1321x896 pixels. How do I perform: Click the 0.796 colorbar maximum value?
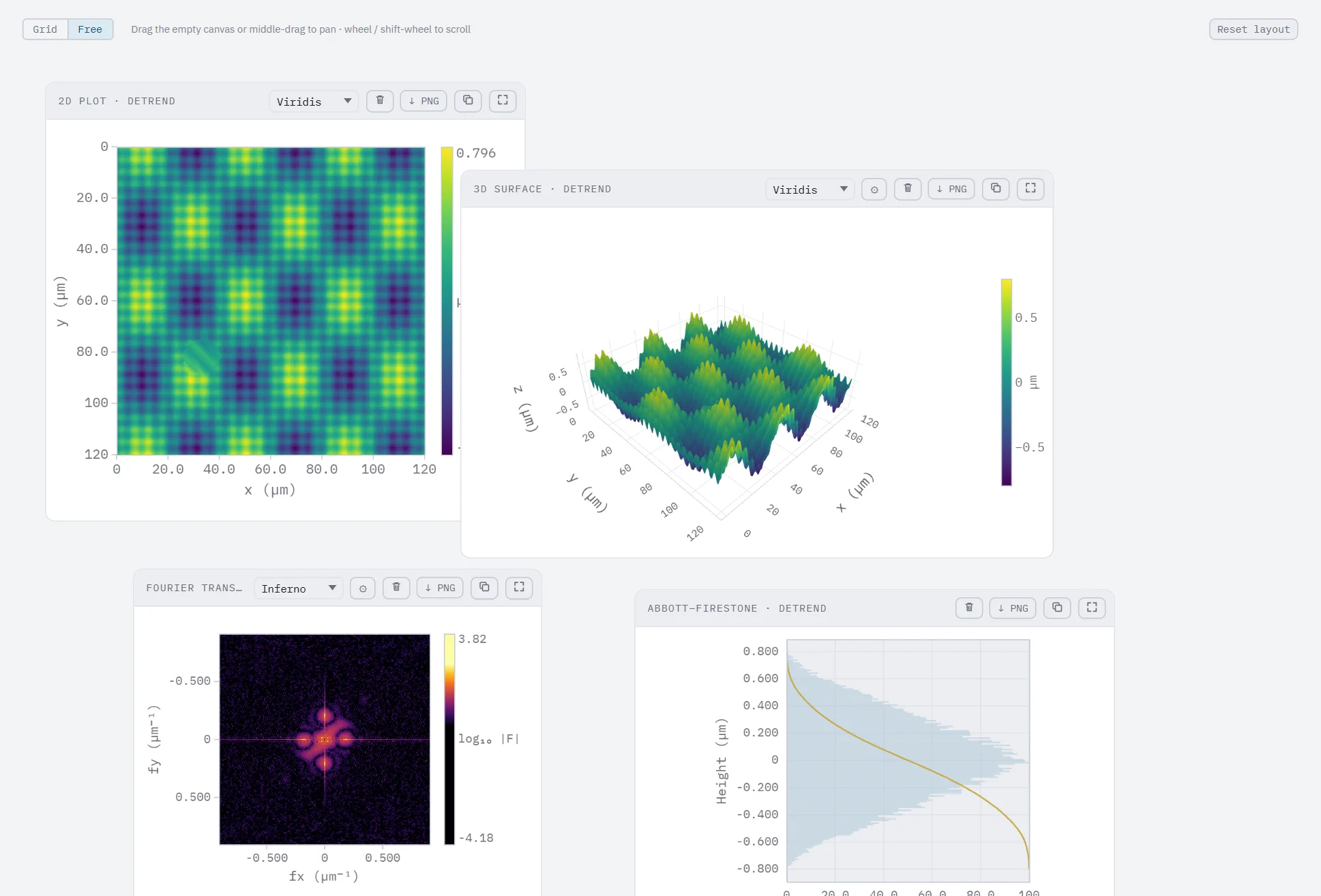476,153
